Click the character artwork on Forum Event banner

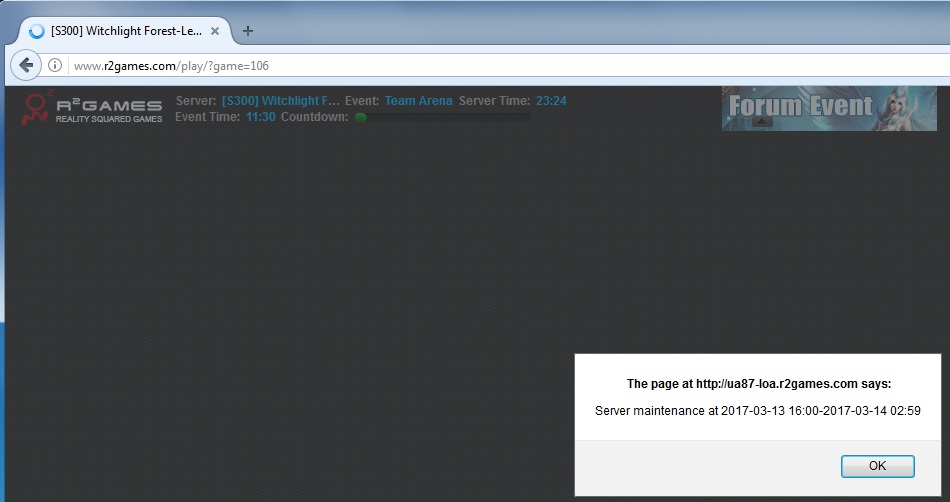click(907, 108)
